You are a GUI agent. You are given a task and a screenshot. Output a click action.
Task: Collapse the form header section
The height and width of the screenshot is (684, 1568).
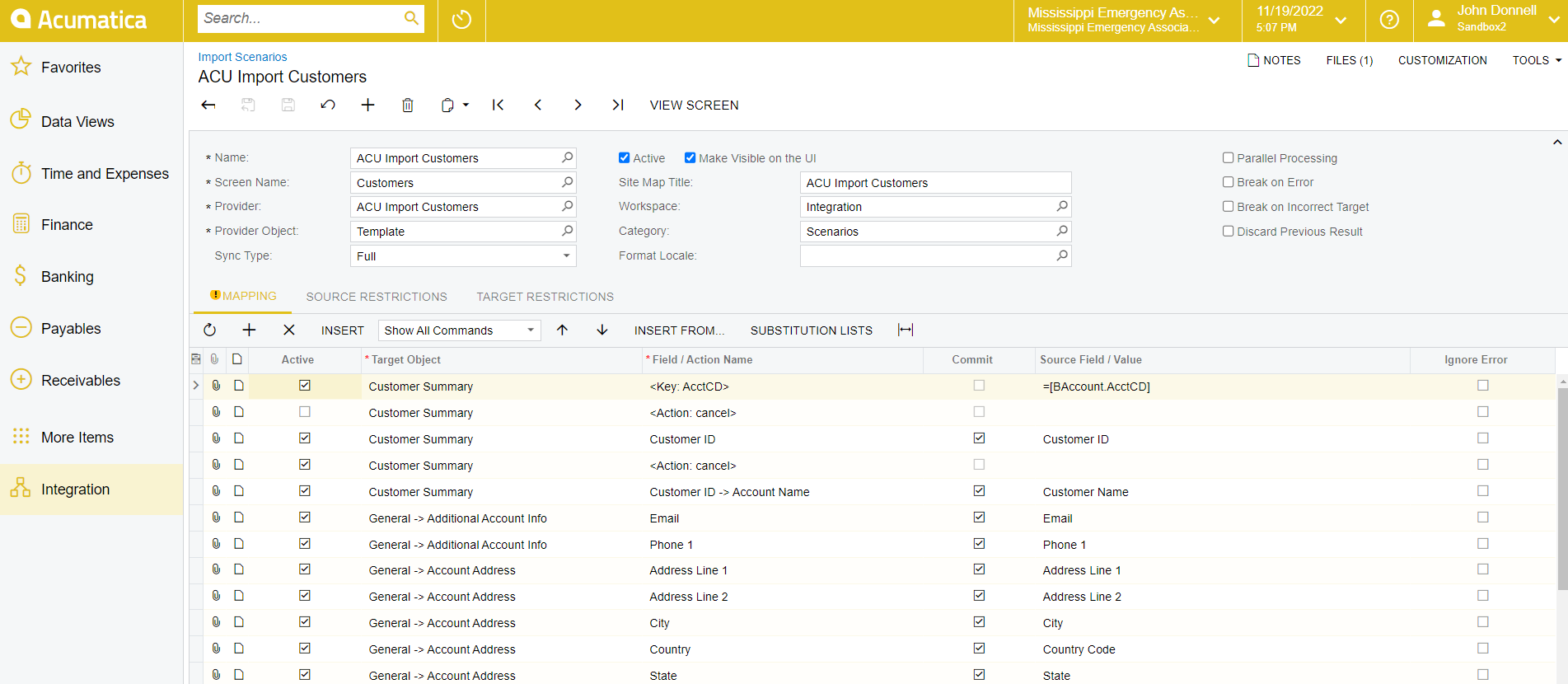1556,142
